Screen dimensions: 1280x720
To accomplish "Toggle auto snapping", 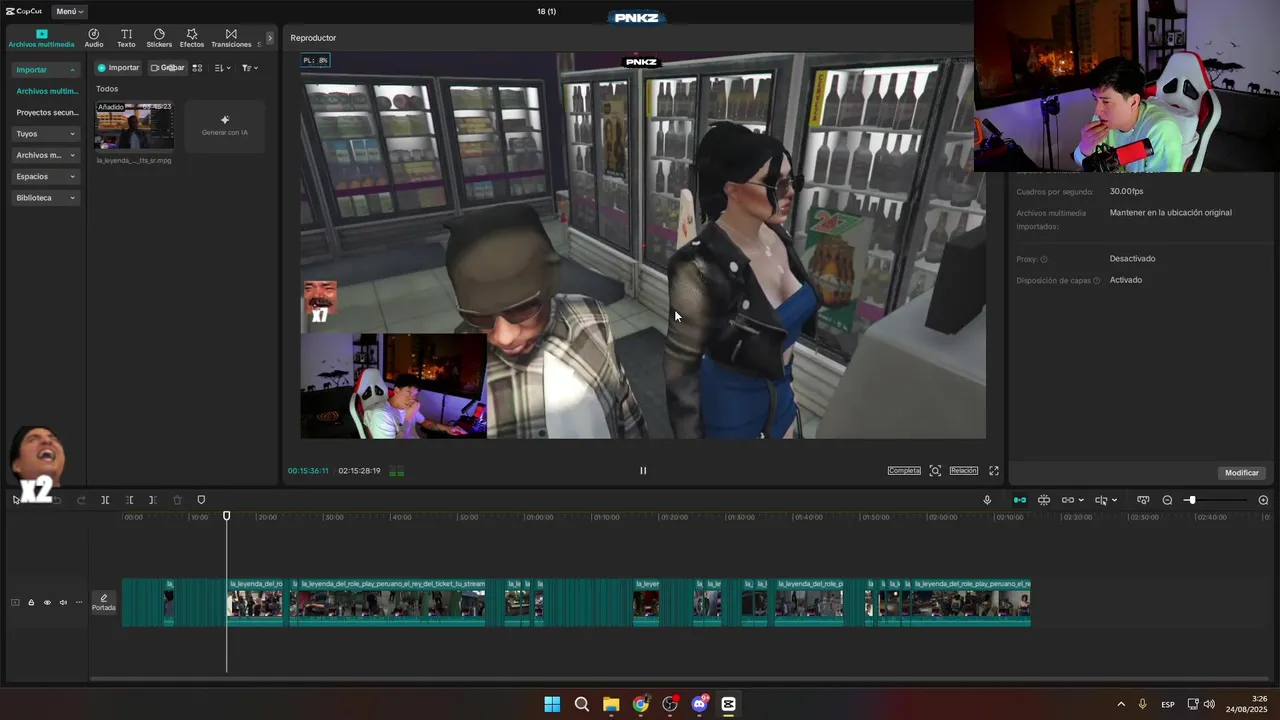I will (1044, 500).
